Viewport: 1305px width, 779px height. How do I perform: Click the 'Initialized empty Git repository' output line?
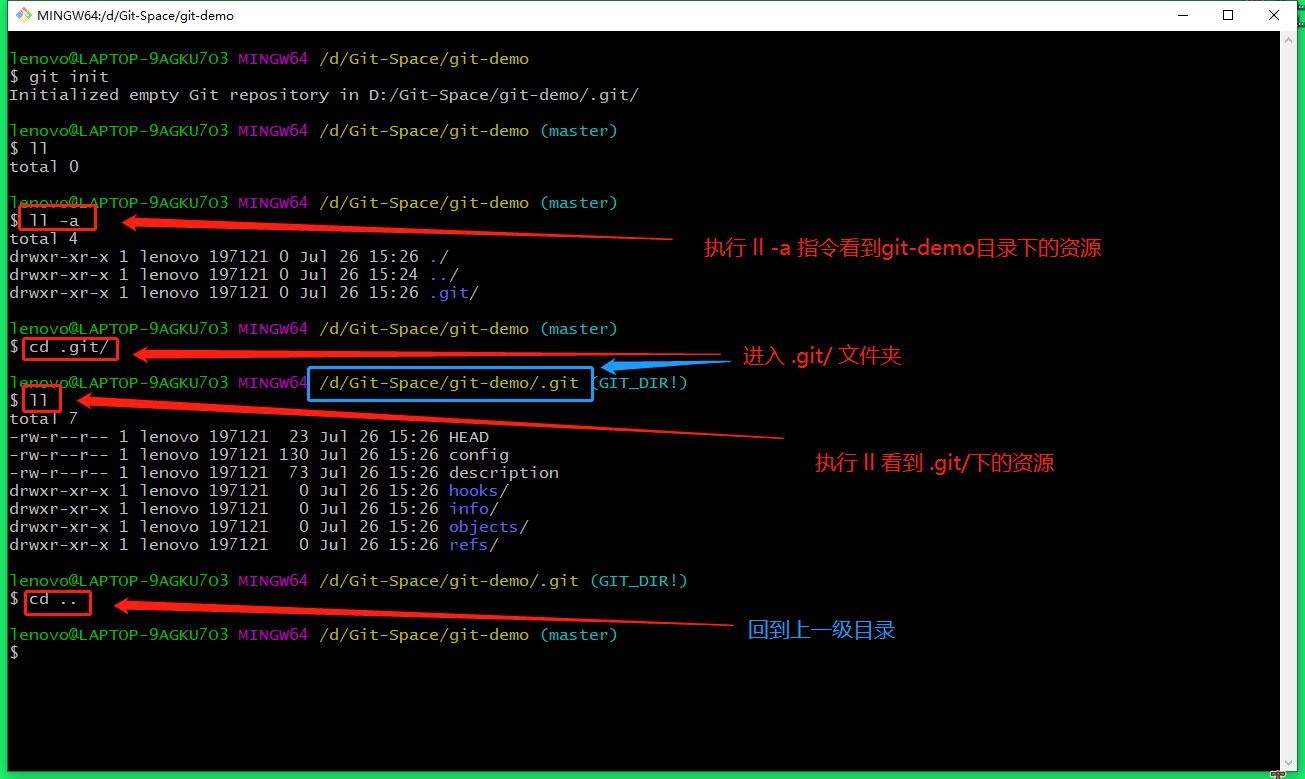click(324, 95)
